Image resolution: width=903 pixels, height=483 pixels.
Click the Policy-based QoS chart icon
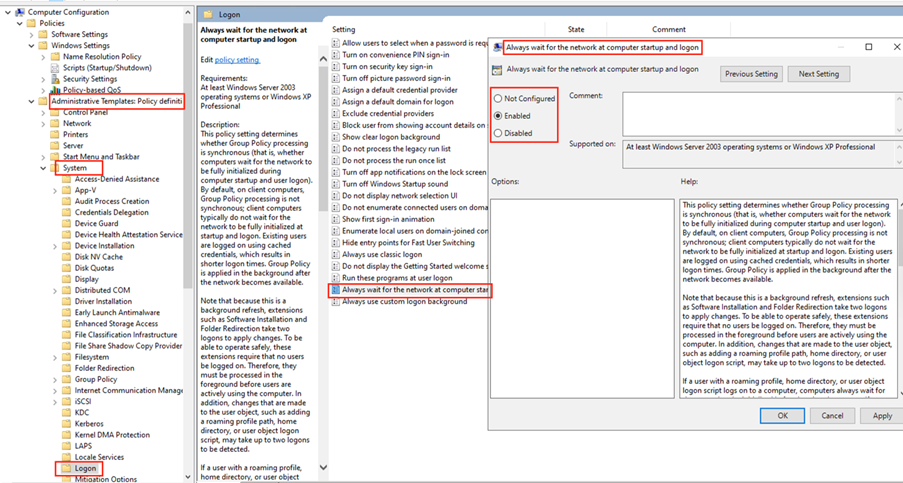[55, 90]
